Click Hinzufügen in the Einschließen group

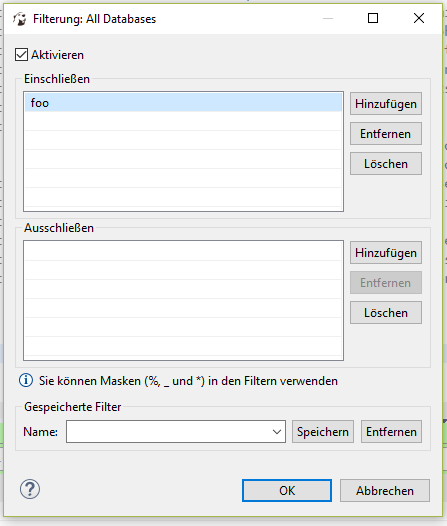pos(386,104)
